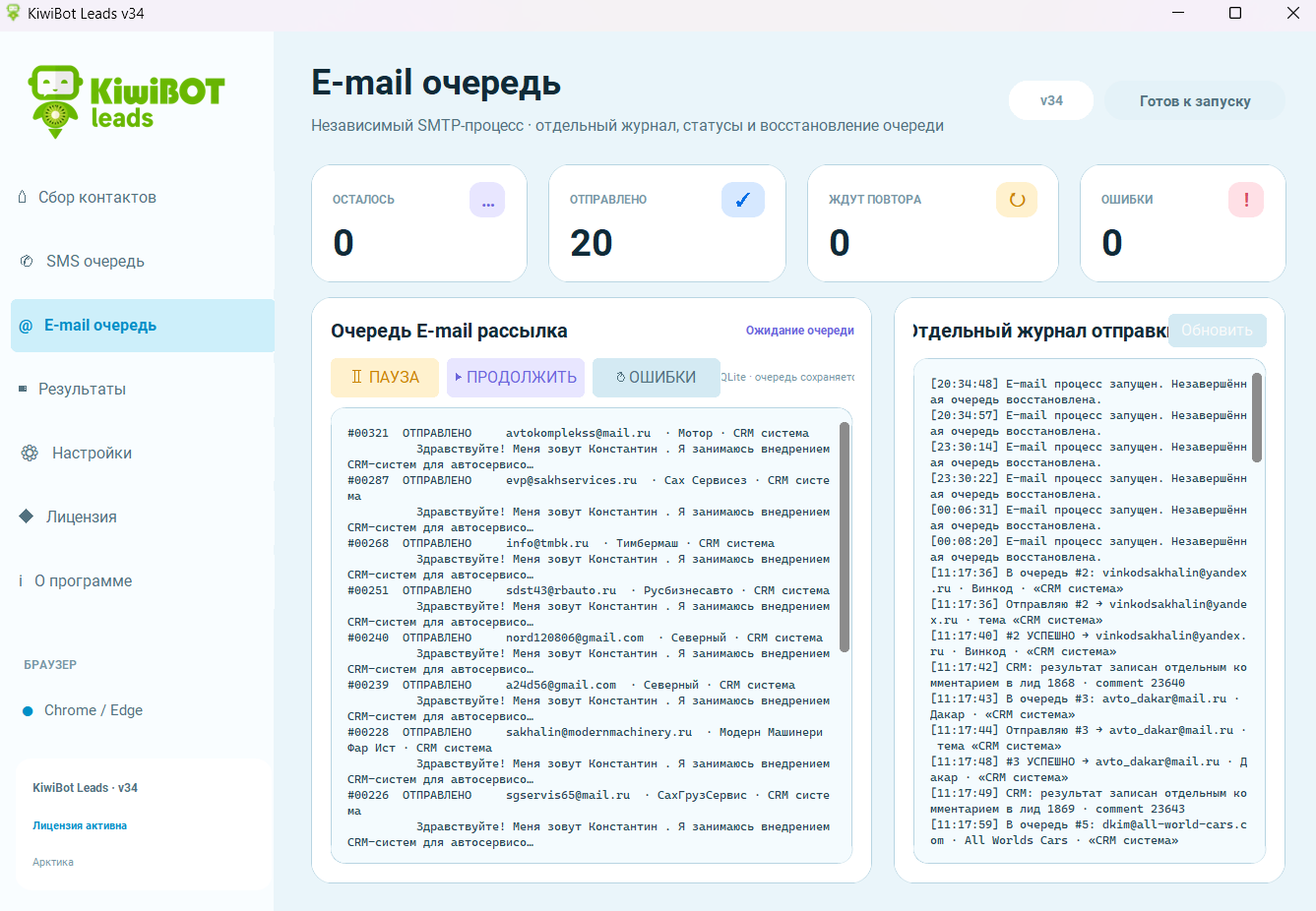Viewport: 1316px width, 911px height.
Task: Click the queue list vertical scrollbar
Action: [845, 537]
